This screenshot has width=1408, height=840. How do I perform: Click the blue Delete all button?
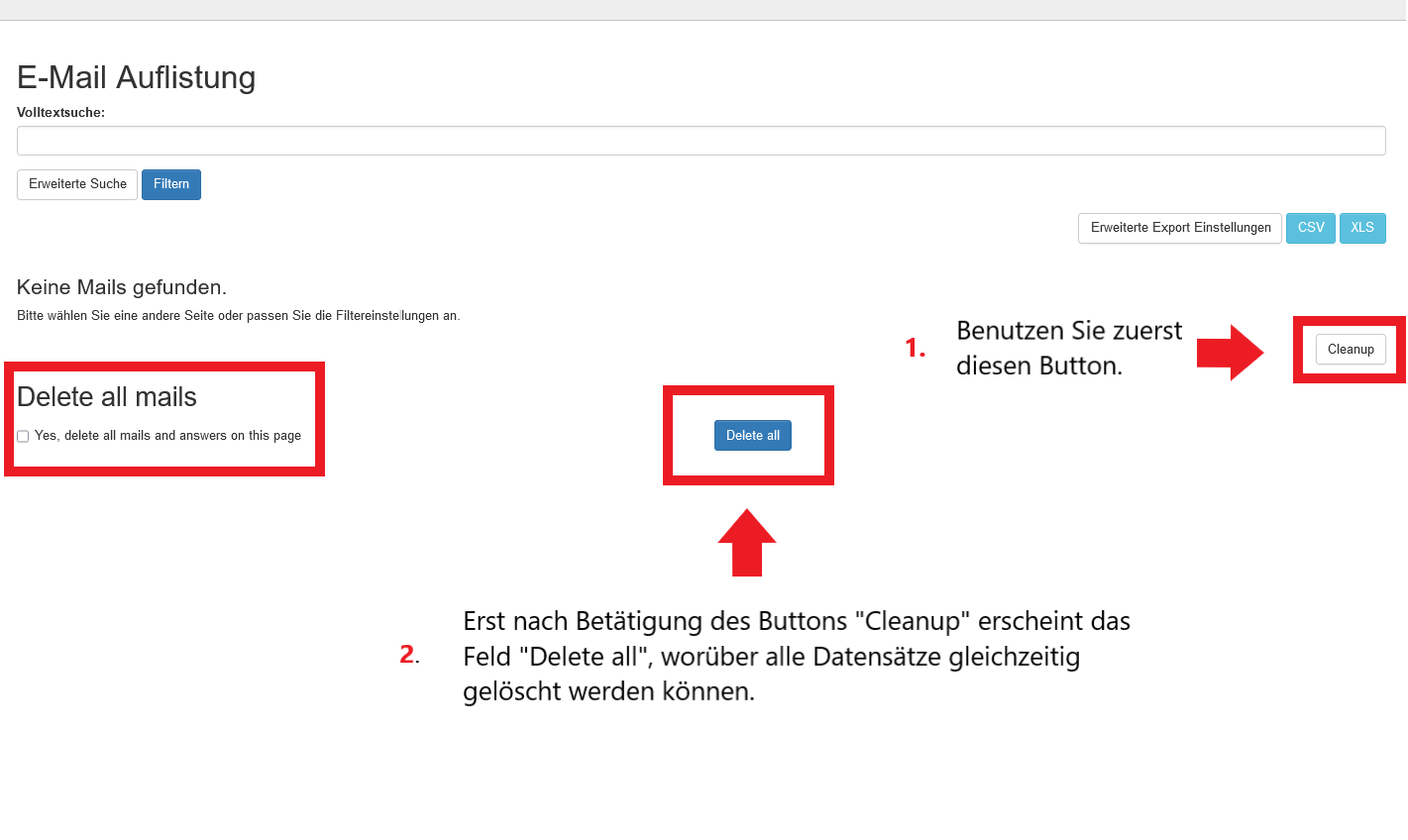(x=753, y=435)
